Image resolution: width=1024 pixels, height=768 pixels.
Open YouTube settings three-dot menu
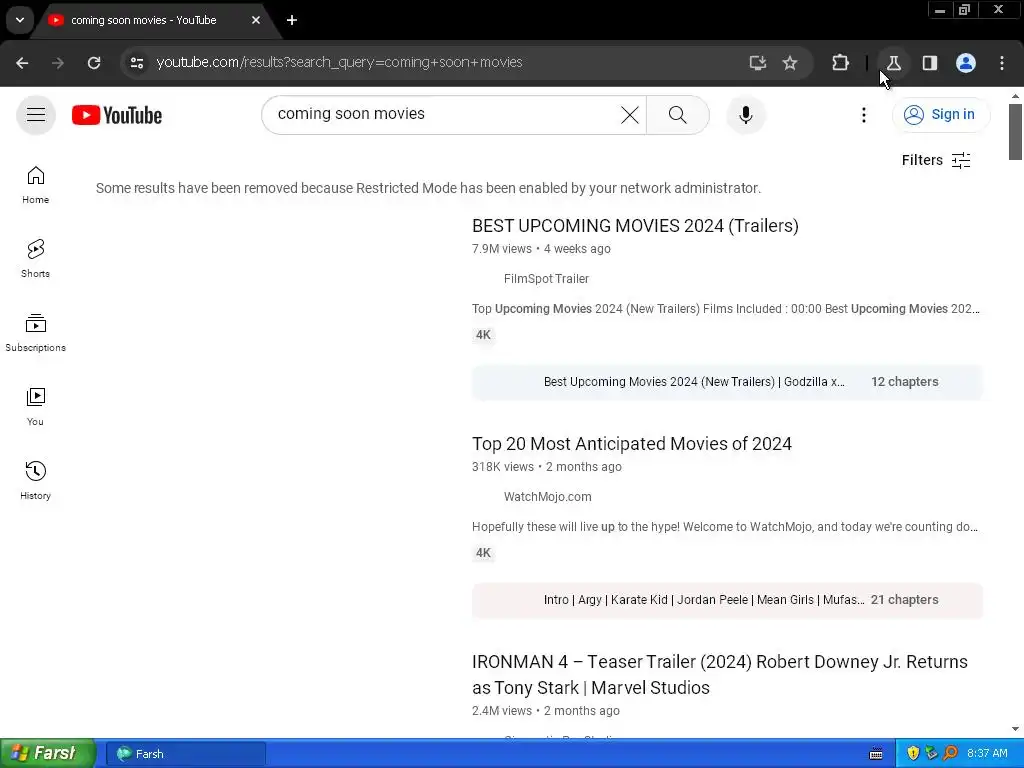(864, 115)
